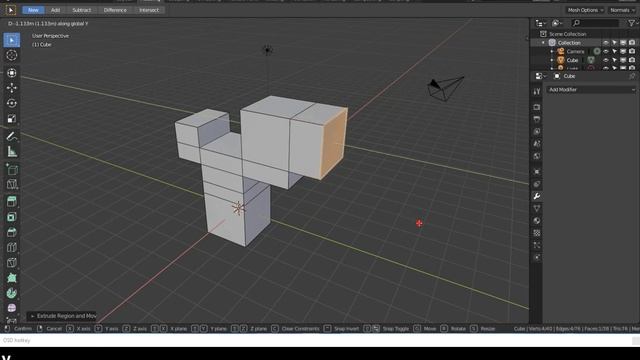The height and width of the screenshot is (360, 640).
Task: Open the Add Modifier dropdown
Action: point(591,90)
